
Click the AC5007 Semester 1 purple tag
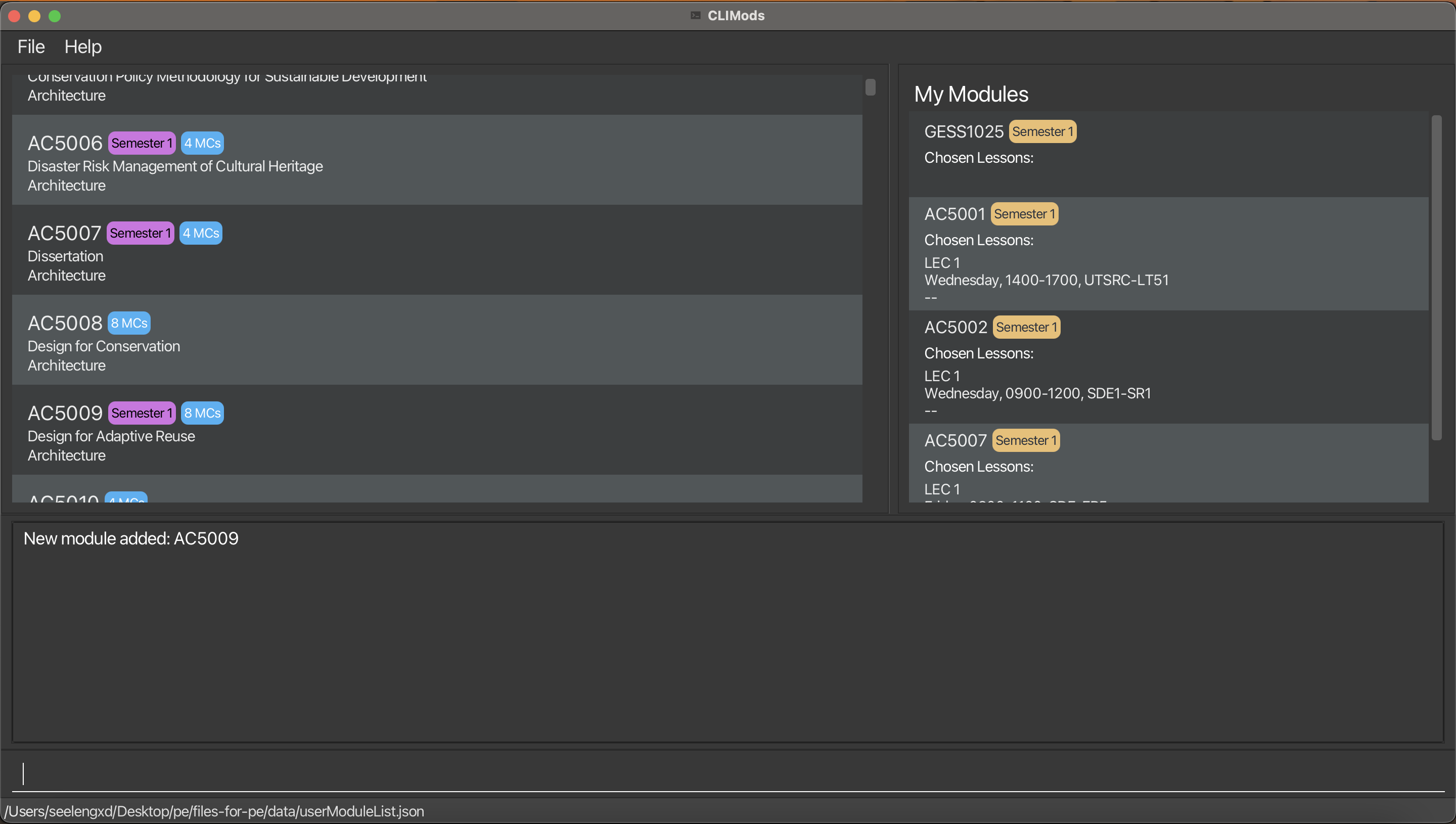coord(140,233)
